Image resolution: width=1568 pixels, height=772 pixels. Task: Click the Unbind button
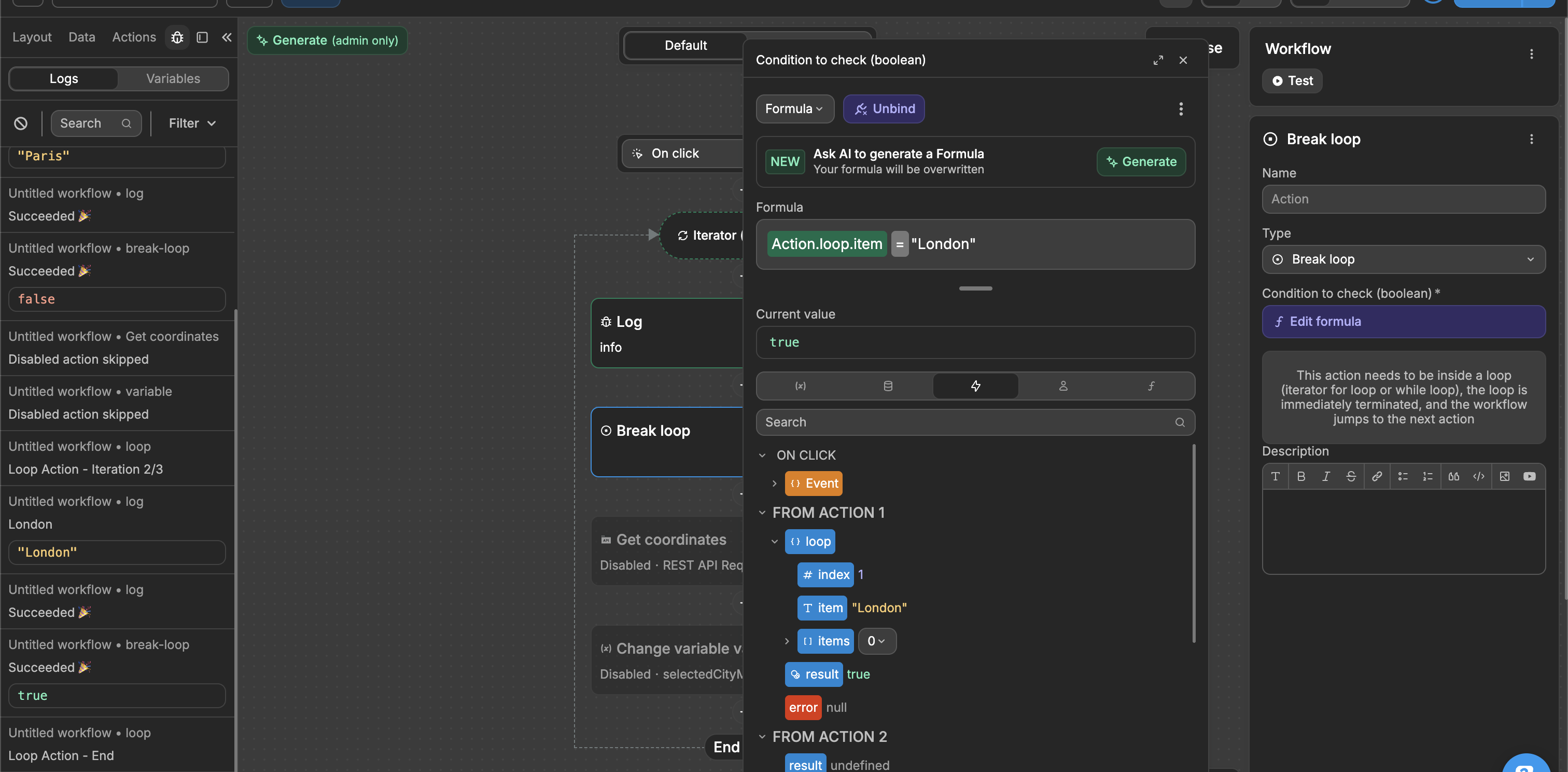click(883, 109)
